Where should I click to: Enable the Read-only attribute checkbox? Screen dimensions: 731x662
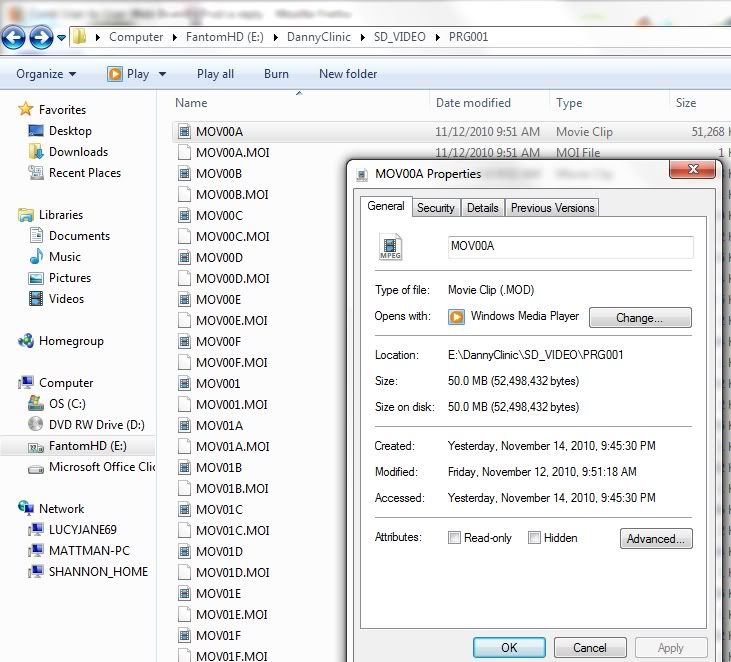(x=455, y=538)
